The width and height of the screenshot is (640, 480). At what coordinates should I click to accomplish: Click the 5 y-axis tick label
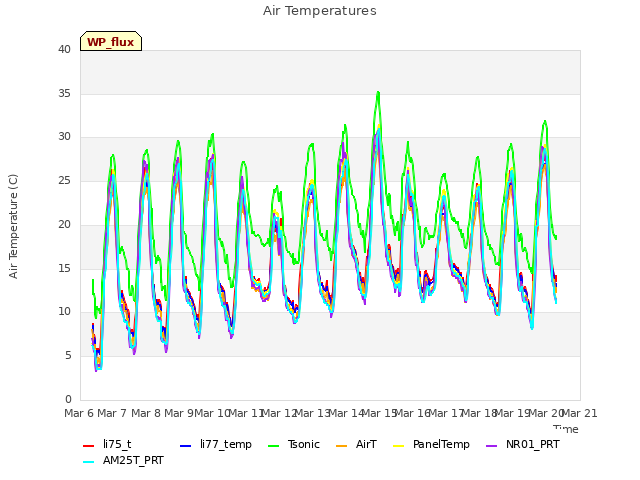(x=68, y=356)
